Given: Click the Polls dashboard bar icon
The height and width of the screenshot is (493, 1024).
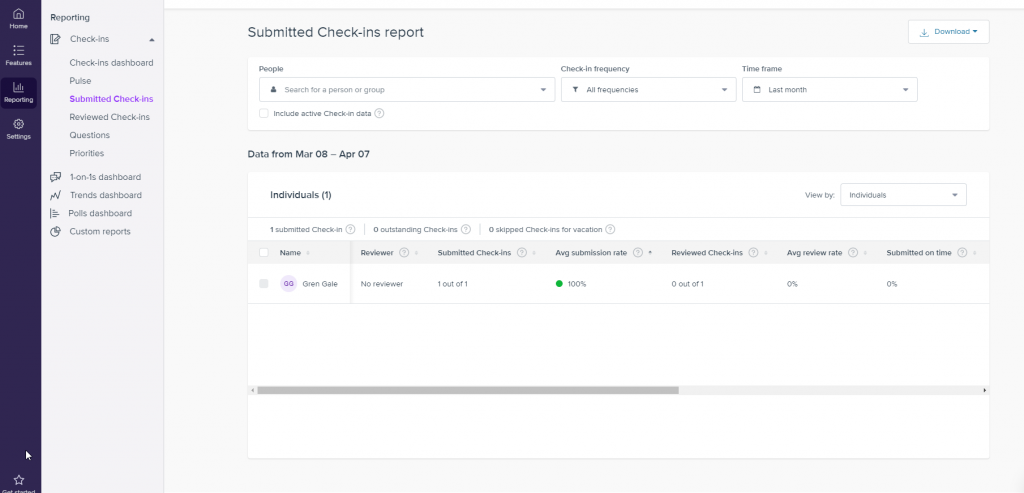Looking at the screenshot, I should [55, 214].
